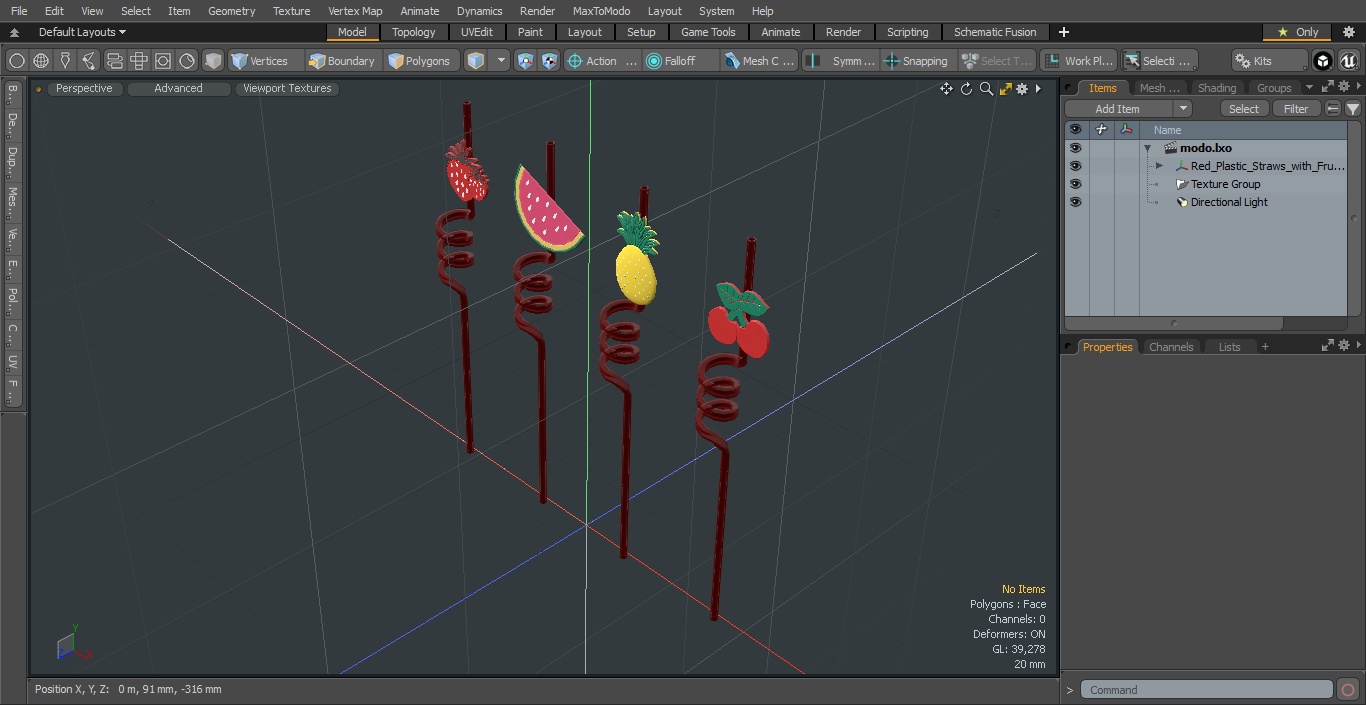Switch to the Lists tab
The height and width of the screenshot is (705, 1366).
[x=1229, y=347]
